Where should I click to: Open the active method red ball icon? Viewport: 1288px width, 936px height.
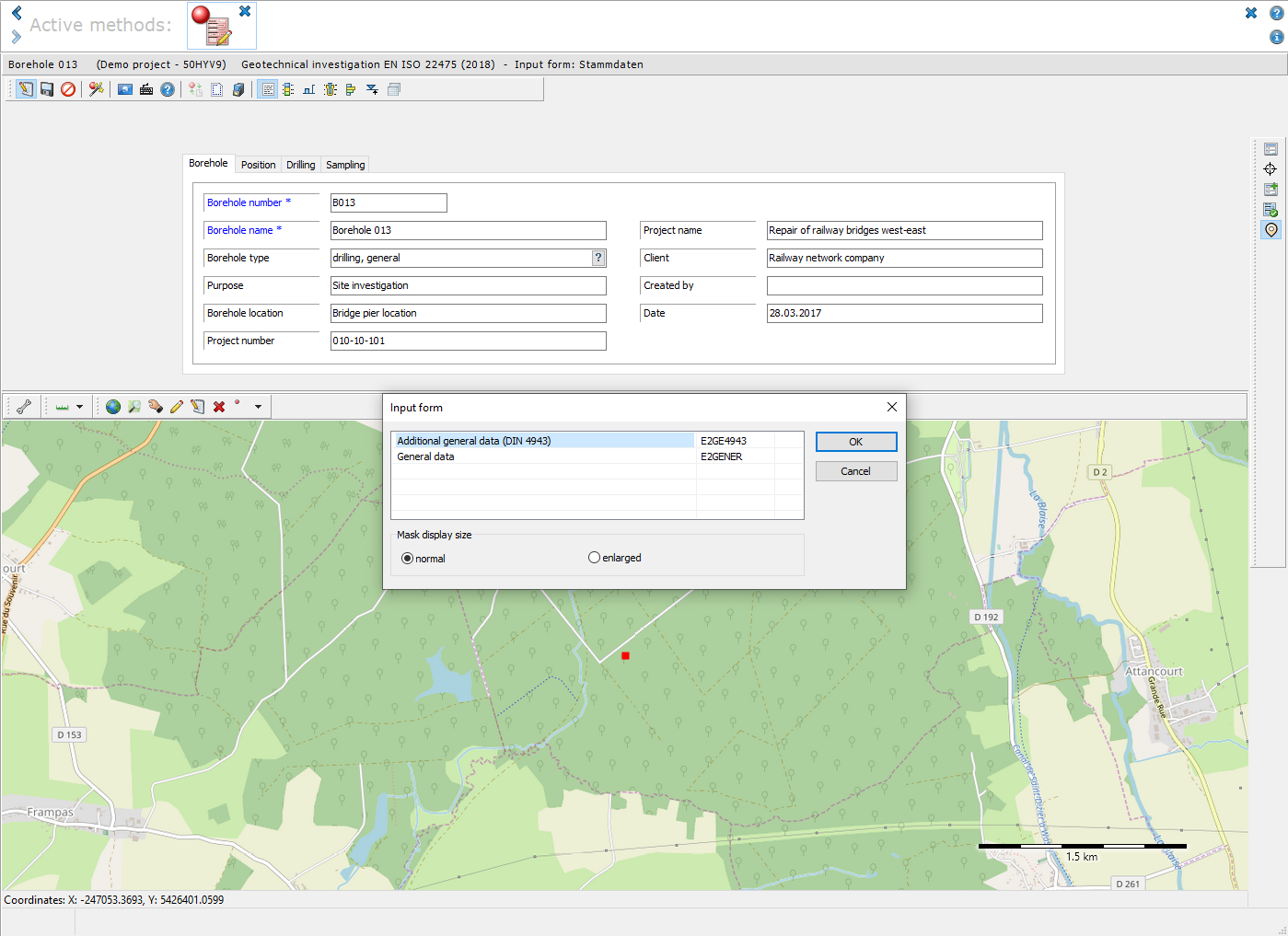tap(214, 26)
